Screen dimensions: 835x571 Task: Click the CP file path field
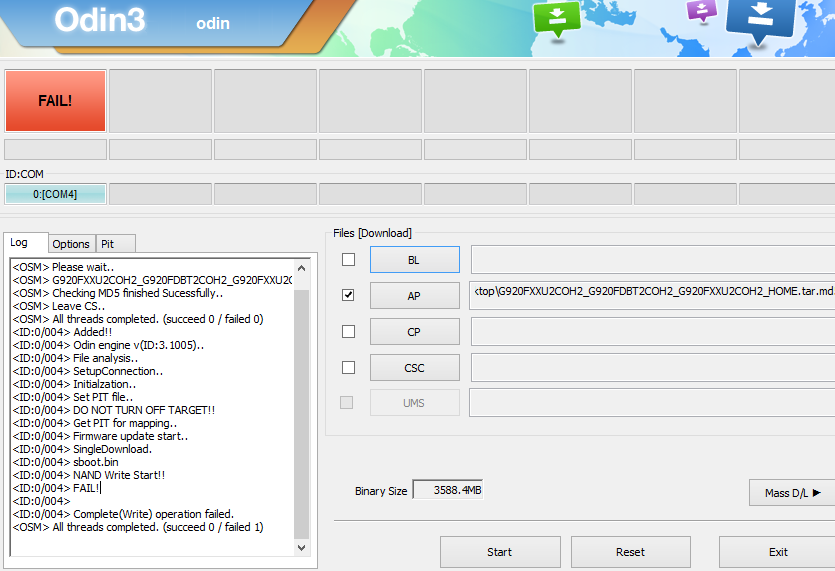[x=653, y=332]
